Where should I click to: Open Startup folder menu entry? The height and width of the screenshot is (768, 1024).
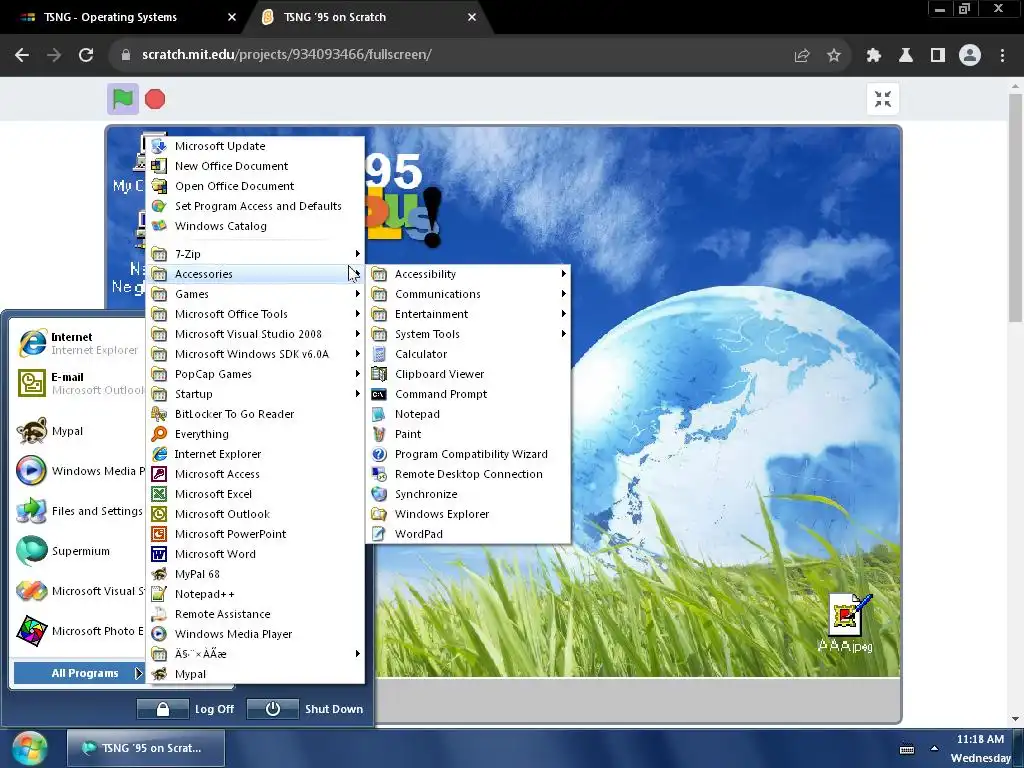tap(255, 394)
